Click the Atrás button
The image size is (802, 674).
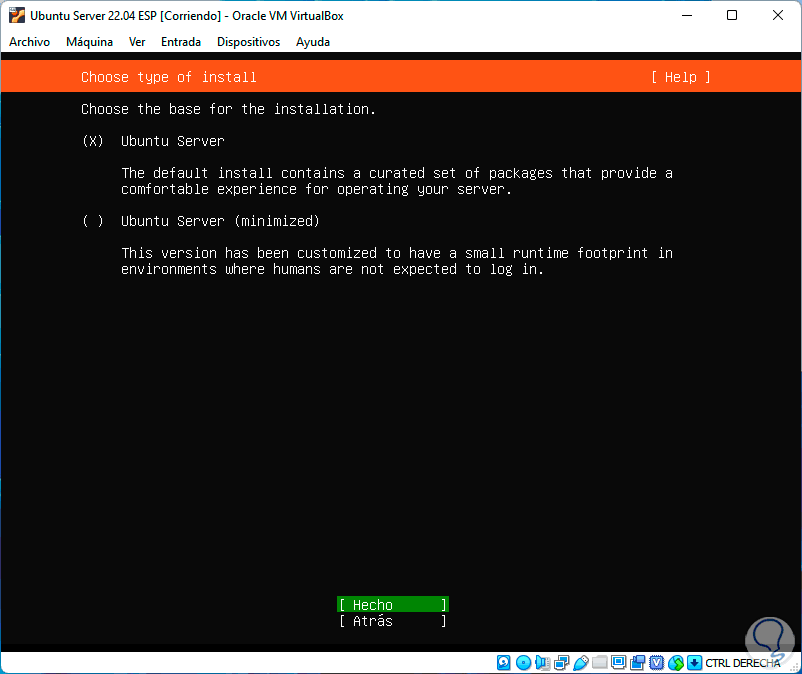393,621
